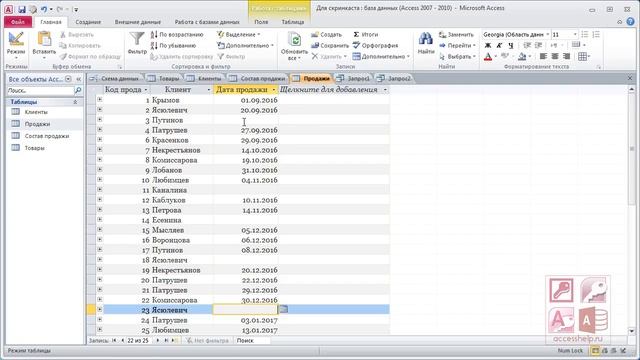The width and height of the screenshot is (640, 360).
Task: Apply bold Ж formatting
Action: [488, 46]
